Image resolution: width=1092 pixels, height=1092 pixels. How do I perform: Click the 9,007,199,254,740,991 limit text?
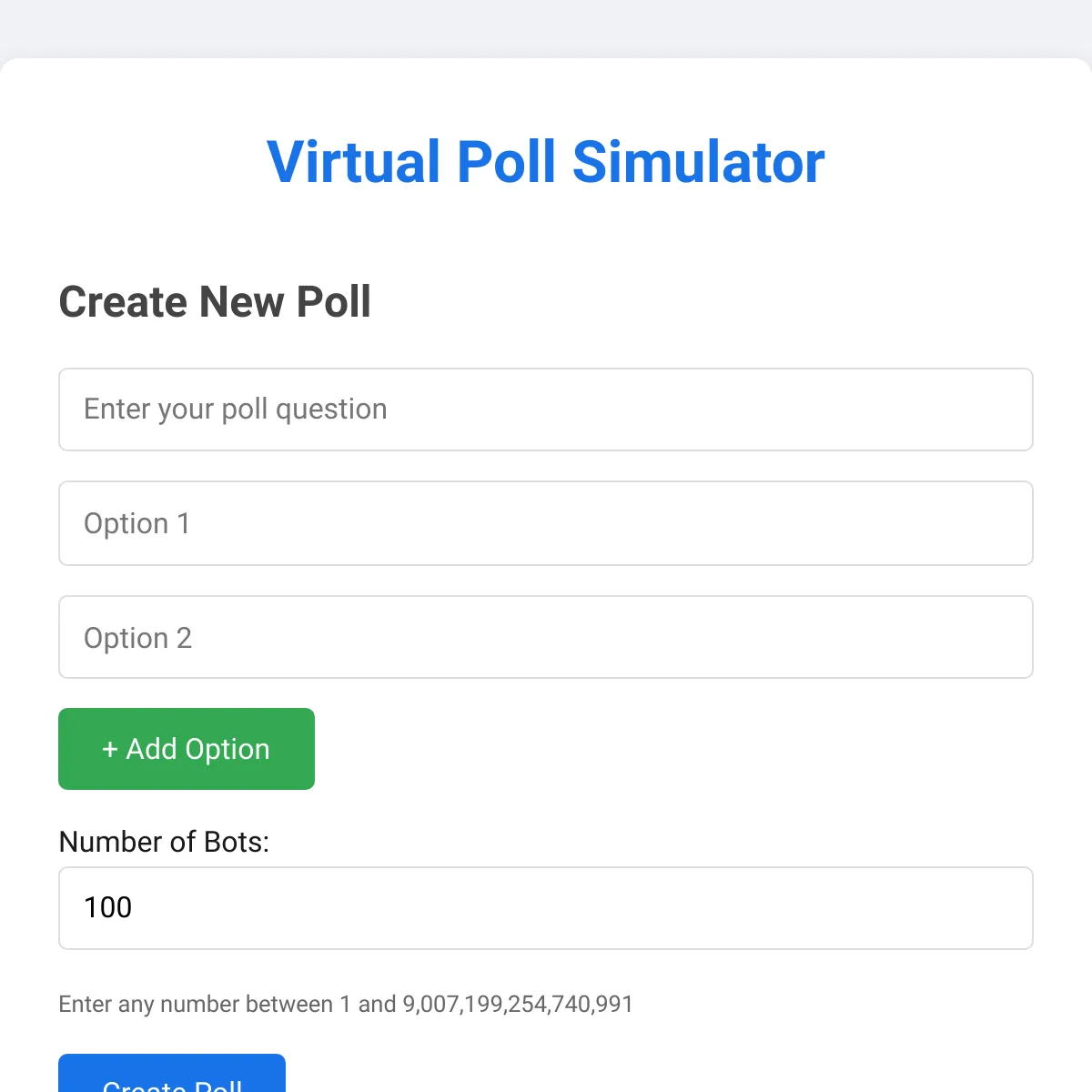click(x=518, y=1004)
